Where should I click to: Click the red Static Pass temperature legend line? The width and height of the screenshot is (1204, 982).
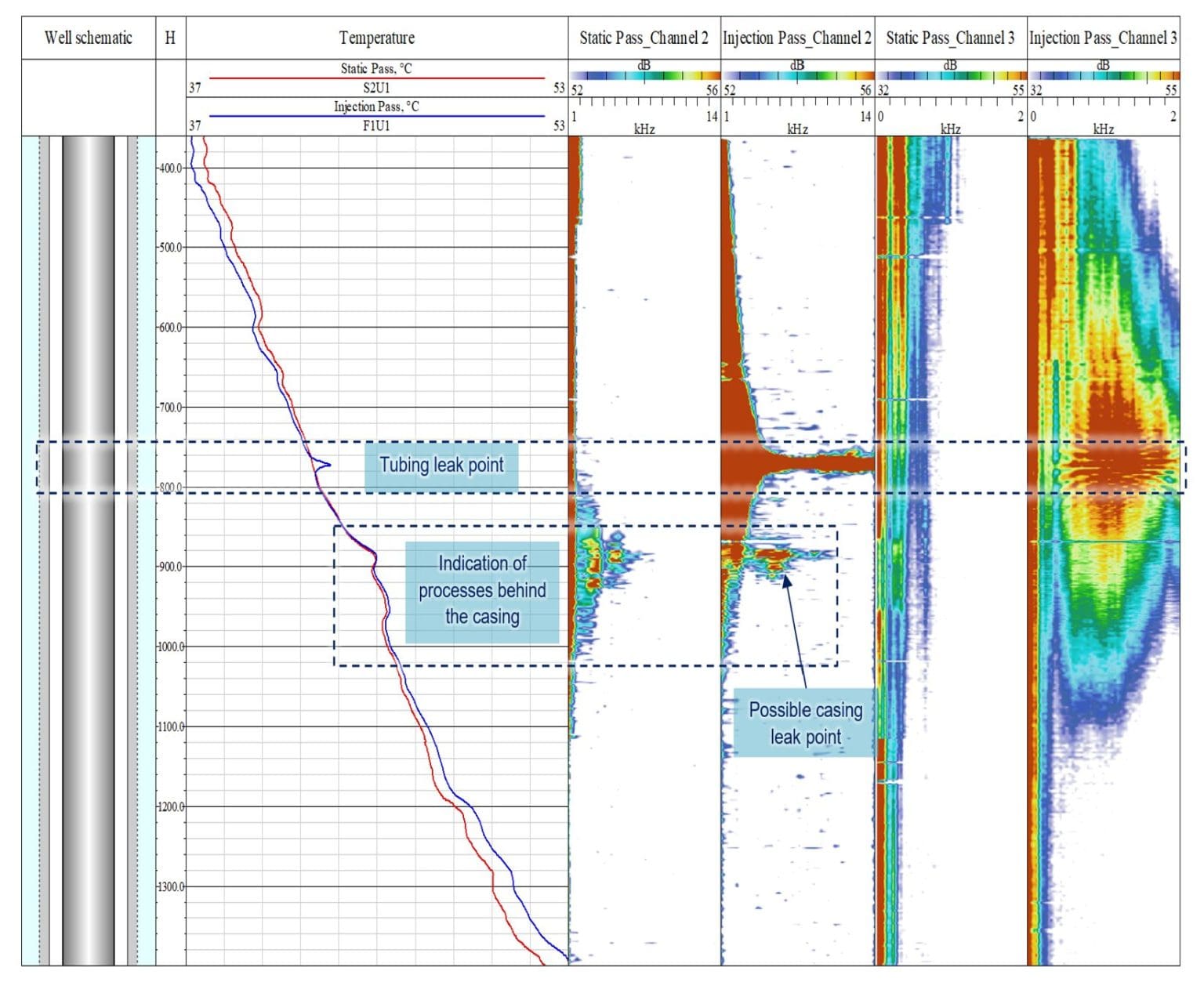point(375,78)
